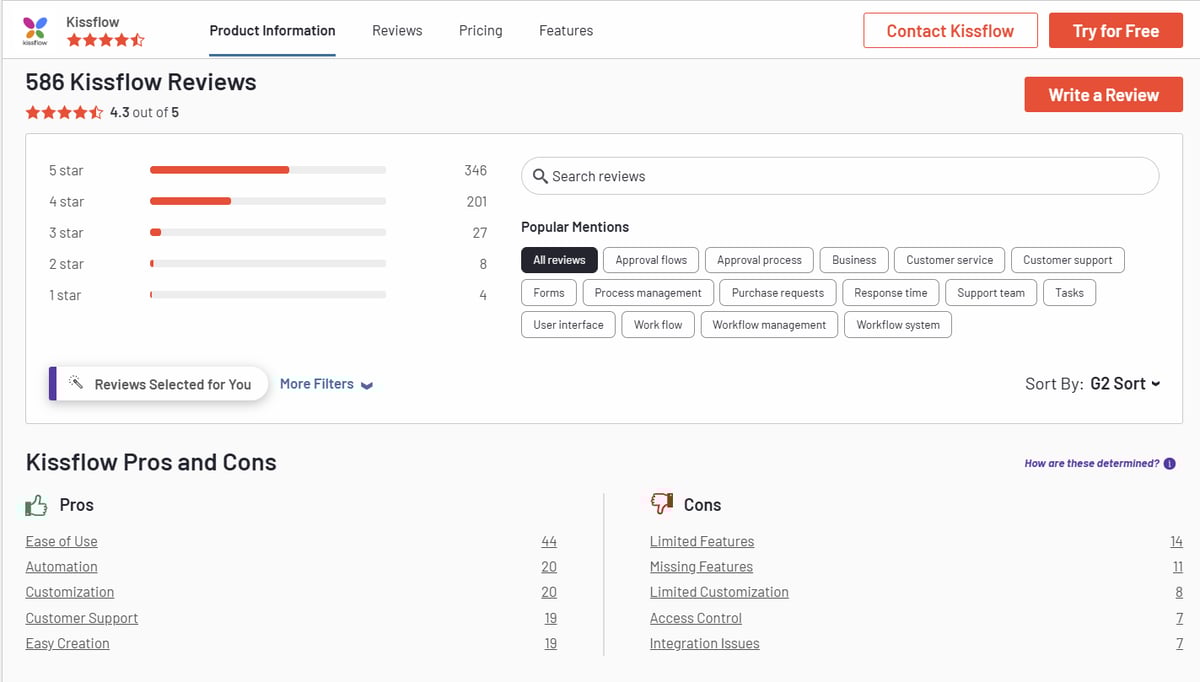Viewport: 1200px width, 682px height.
Task: Click the 5 star rating bar
Action: [267, 170]
